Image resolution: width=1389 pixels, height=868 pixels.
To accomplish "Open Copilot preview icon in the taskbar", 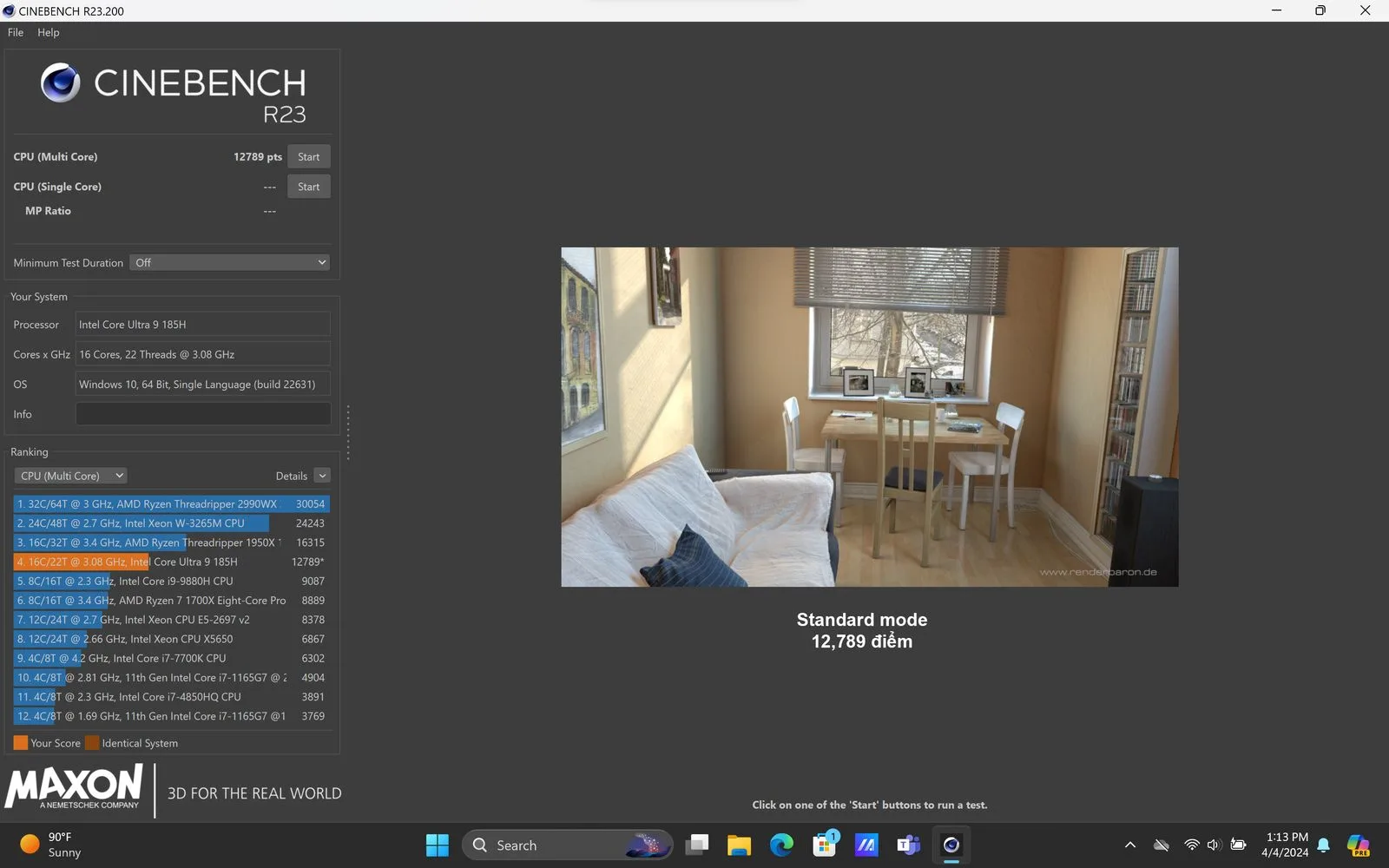I will [1358, 845].
